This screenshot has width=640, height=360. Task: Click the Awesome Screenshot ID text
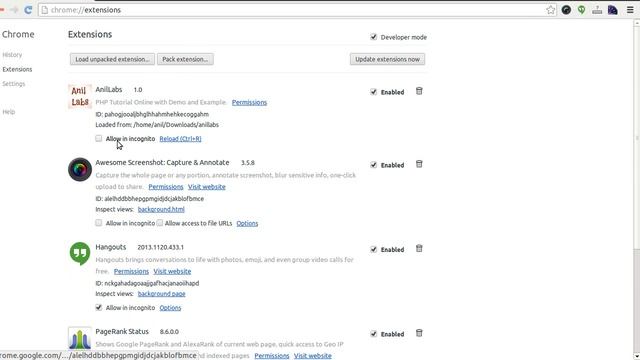(x=150, y=199)
